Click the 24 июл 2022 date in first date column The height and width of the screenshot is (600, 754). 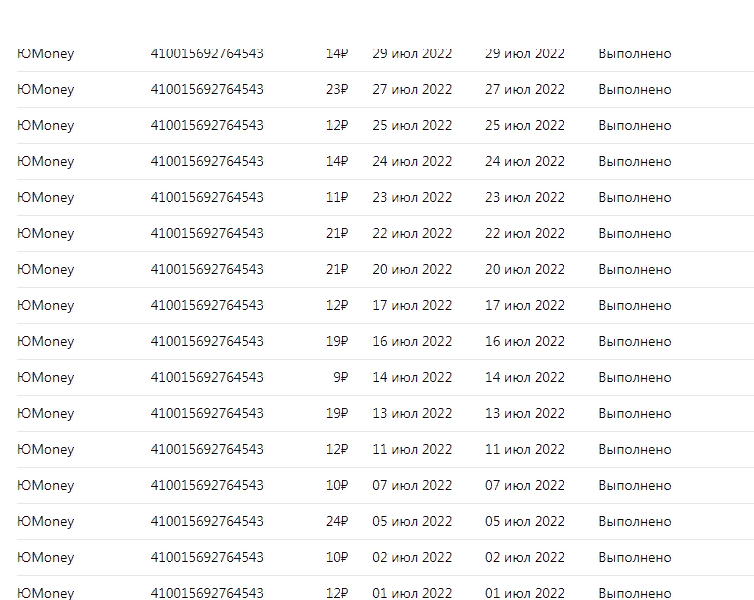pyautogui.click(x=412, y=161)
